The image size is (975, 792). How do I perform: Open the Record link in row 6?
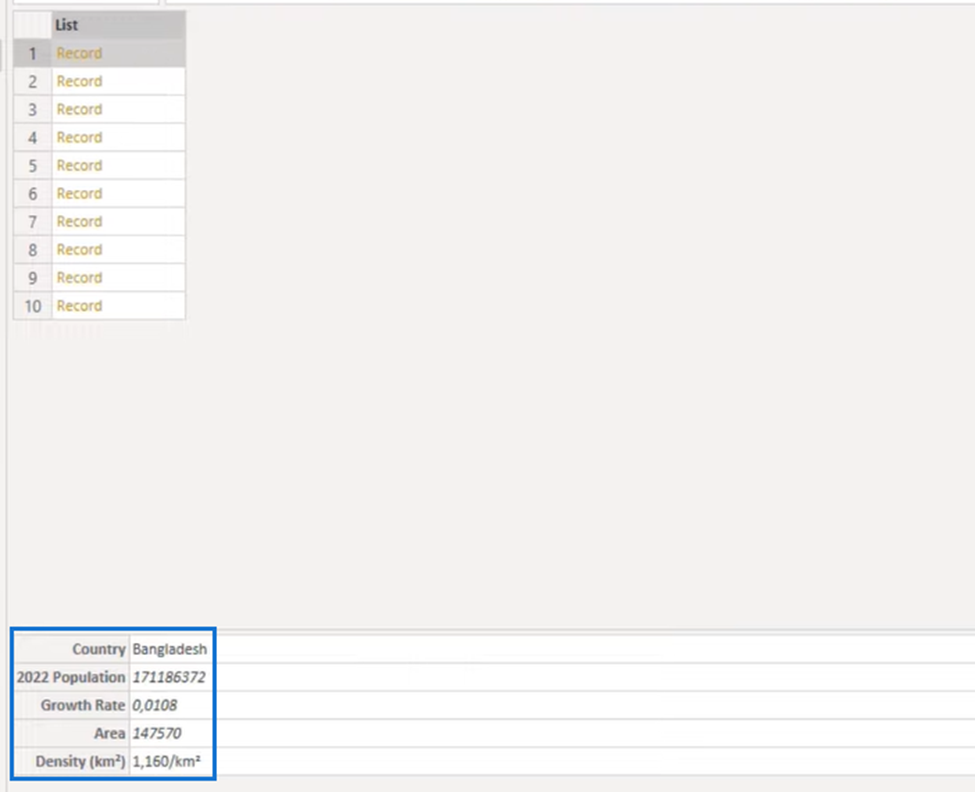[79, 193]
